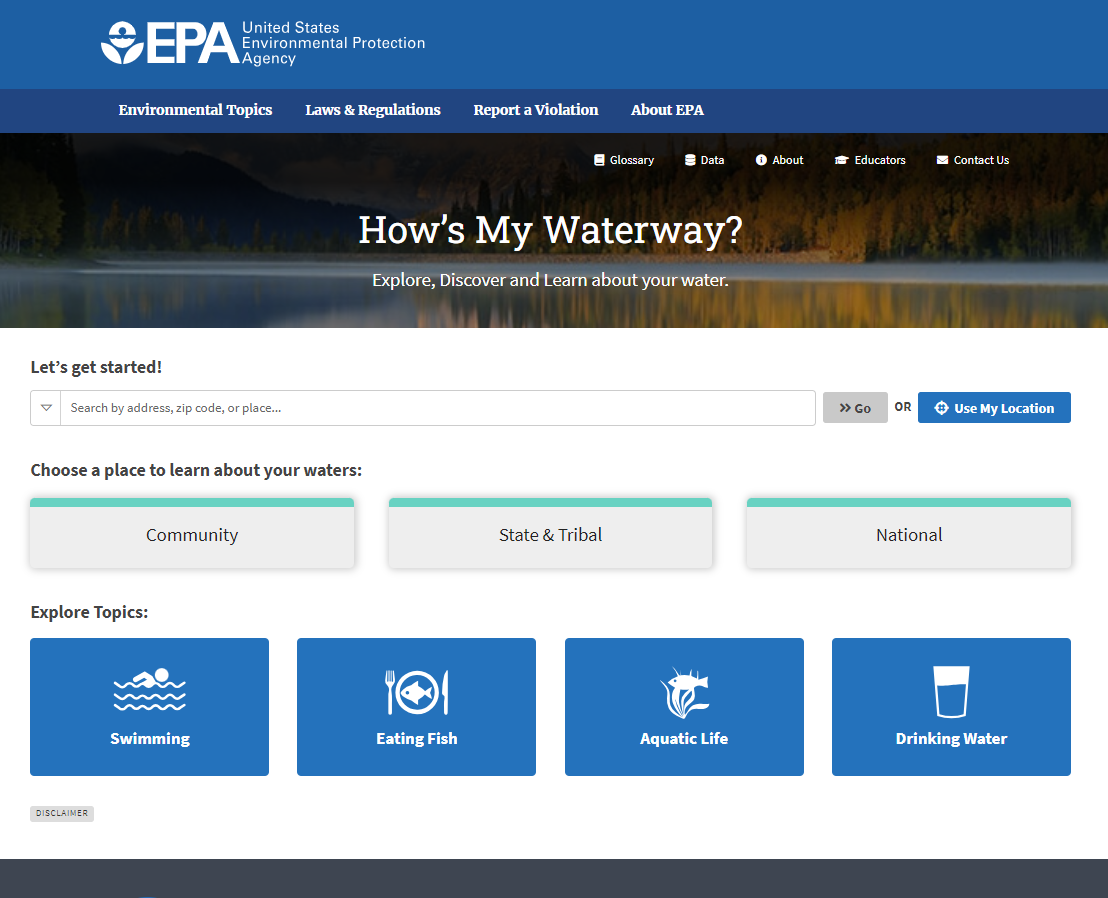Click the About info circle icon
Image resolution: width=1108 pixels, height=898 pixels.
[x=761, y=160]
